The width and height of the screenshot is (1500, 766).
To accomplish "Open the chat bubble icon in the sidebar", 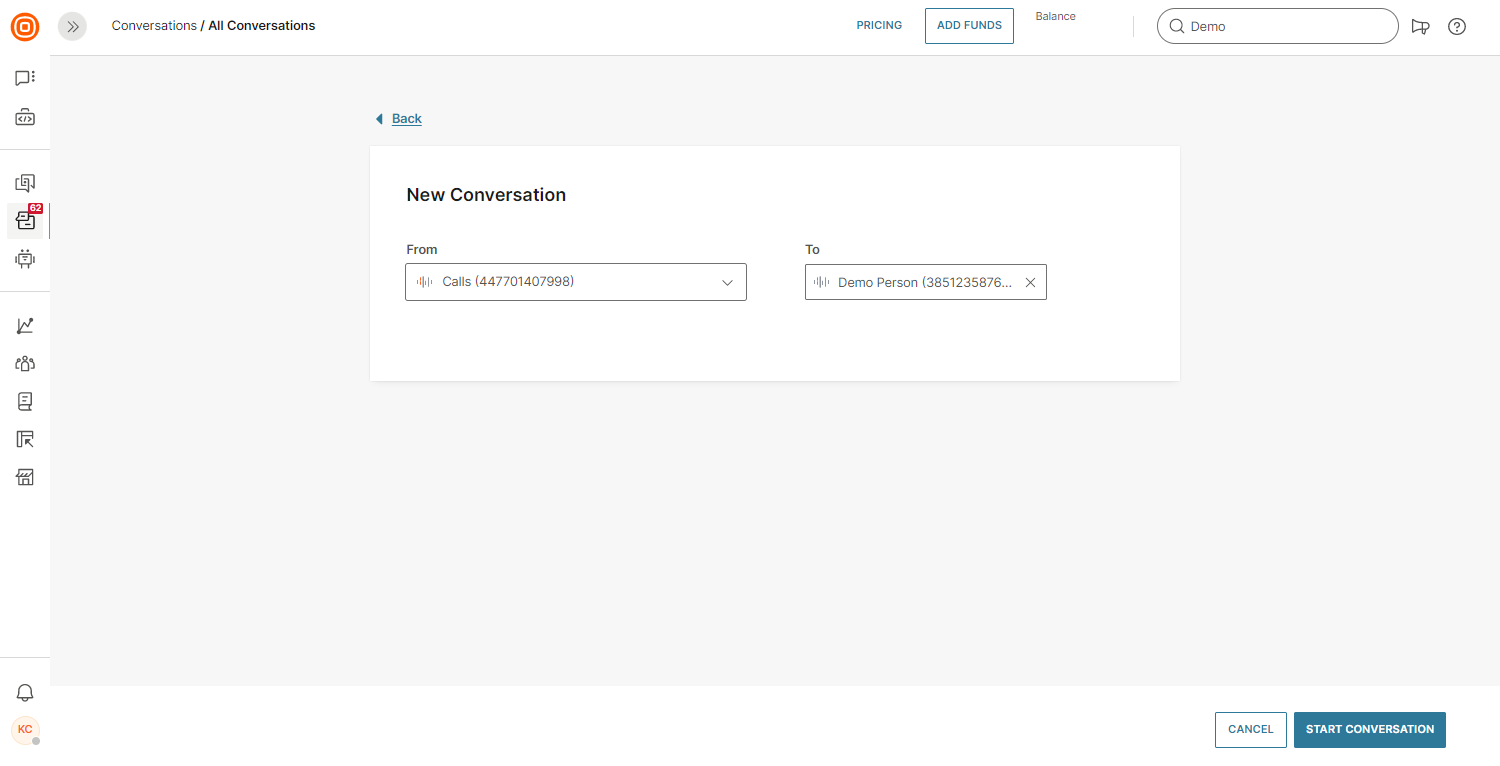I will (25, 78).
